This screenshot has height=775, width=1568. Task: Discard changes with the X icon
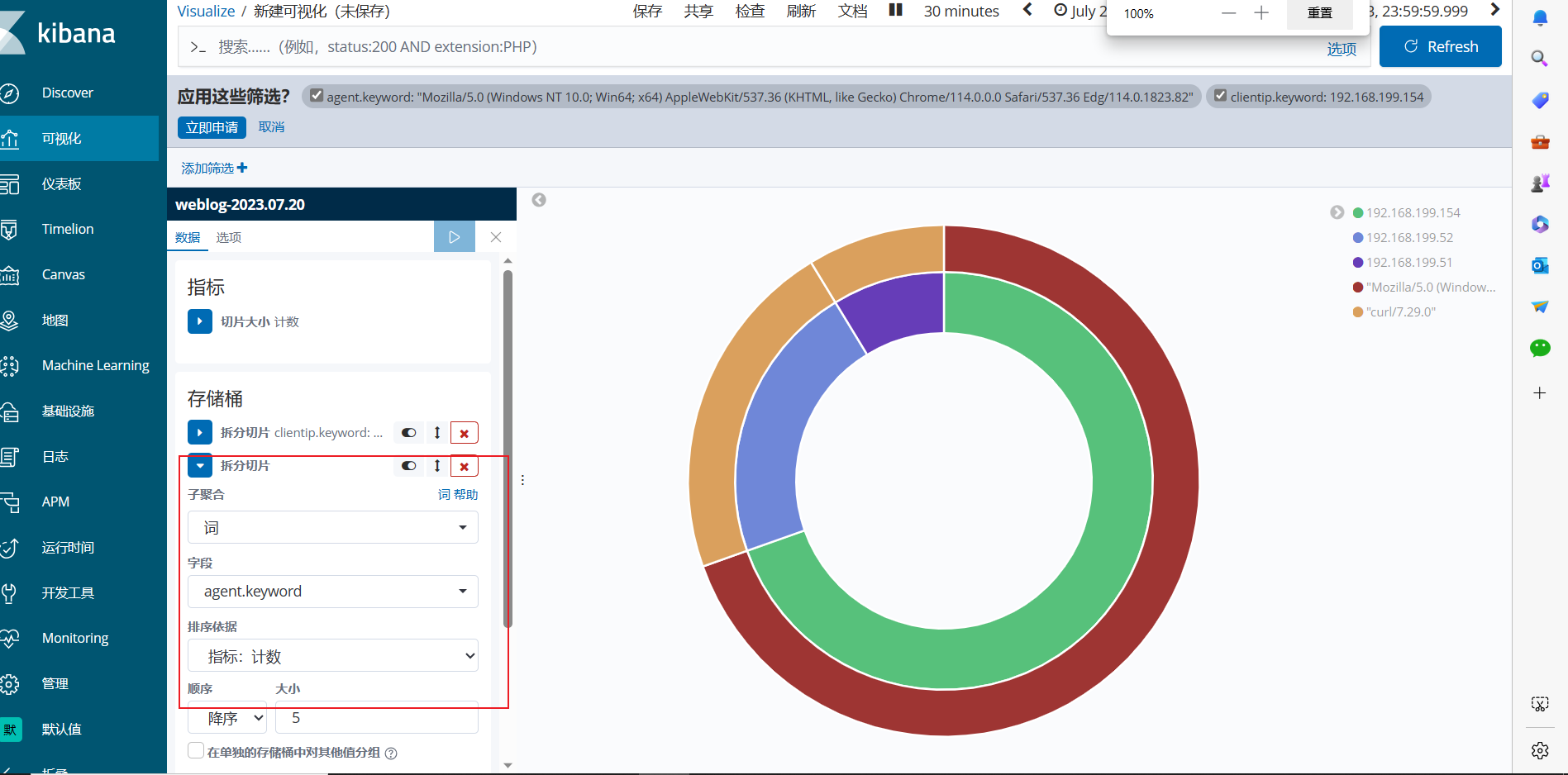tap(496, 237)
